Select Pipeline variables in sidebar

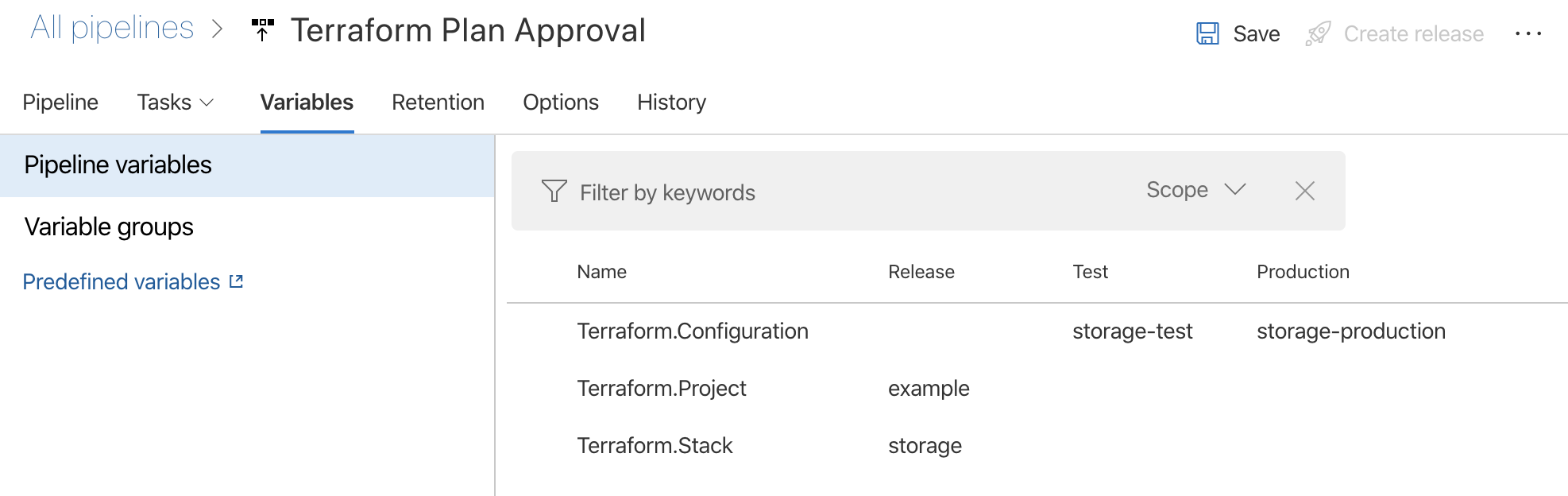pos(118,165)
